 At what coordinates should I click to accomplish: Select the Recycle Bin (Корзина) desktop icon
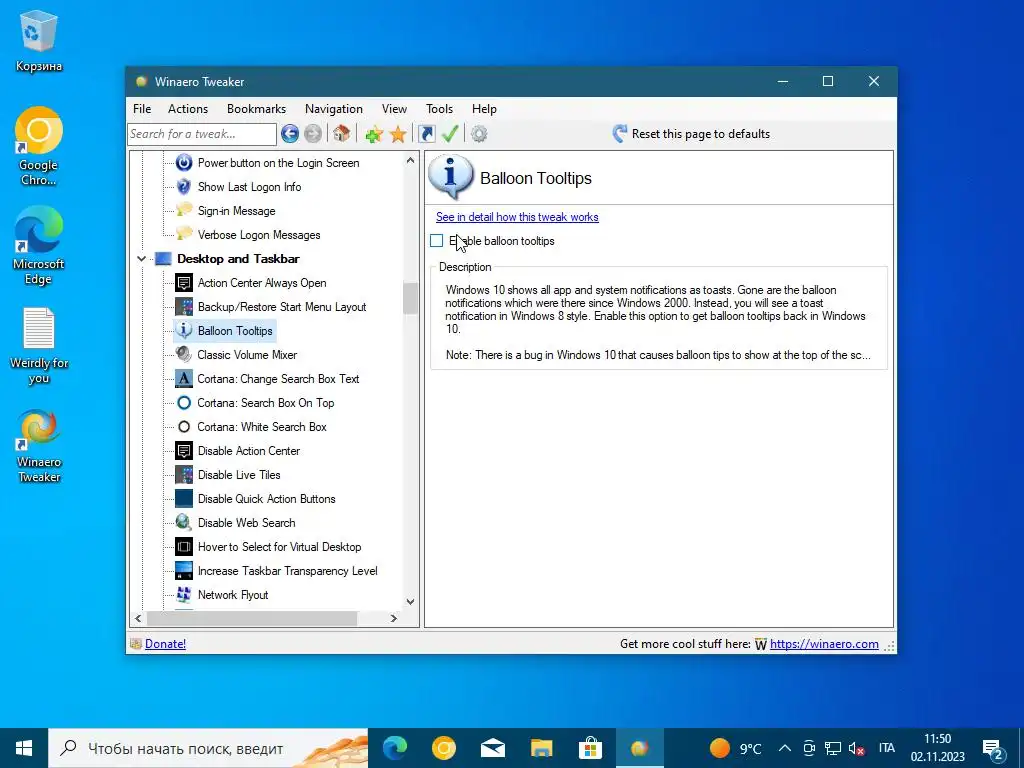pyautogui.click(x=39, y=40)
